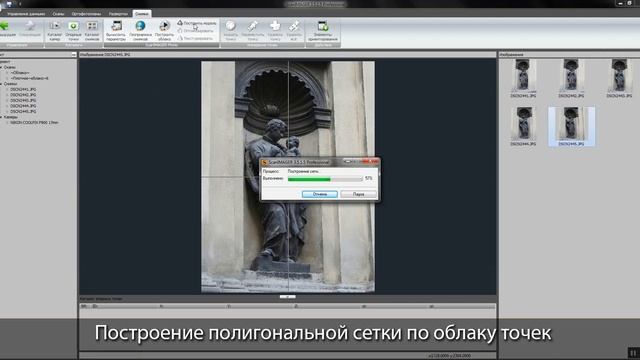640x360 pixels.
Task: Click the pause icon in bottom-right corner
Action: [633, 353]
